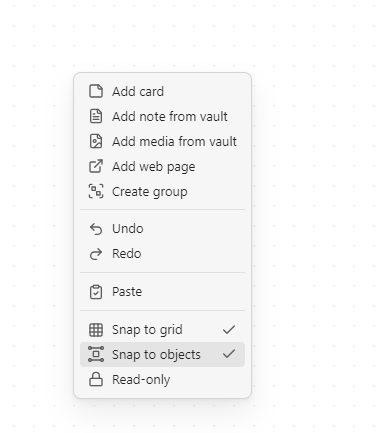
Task: Click the grid icon for Snap to grid
Action: tap(96, 330)
